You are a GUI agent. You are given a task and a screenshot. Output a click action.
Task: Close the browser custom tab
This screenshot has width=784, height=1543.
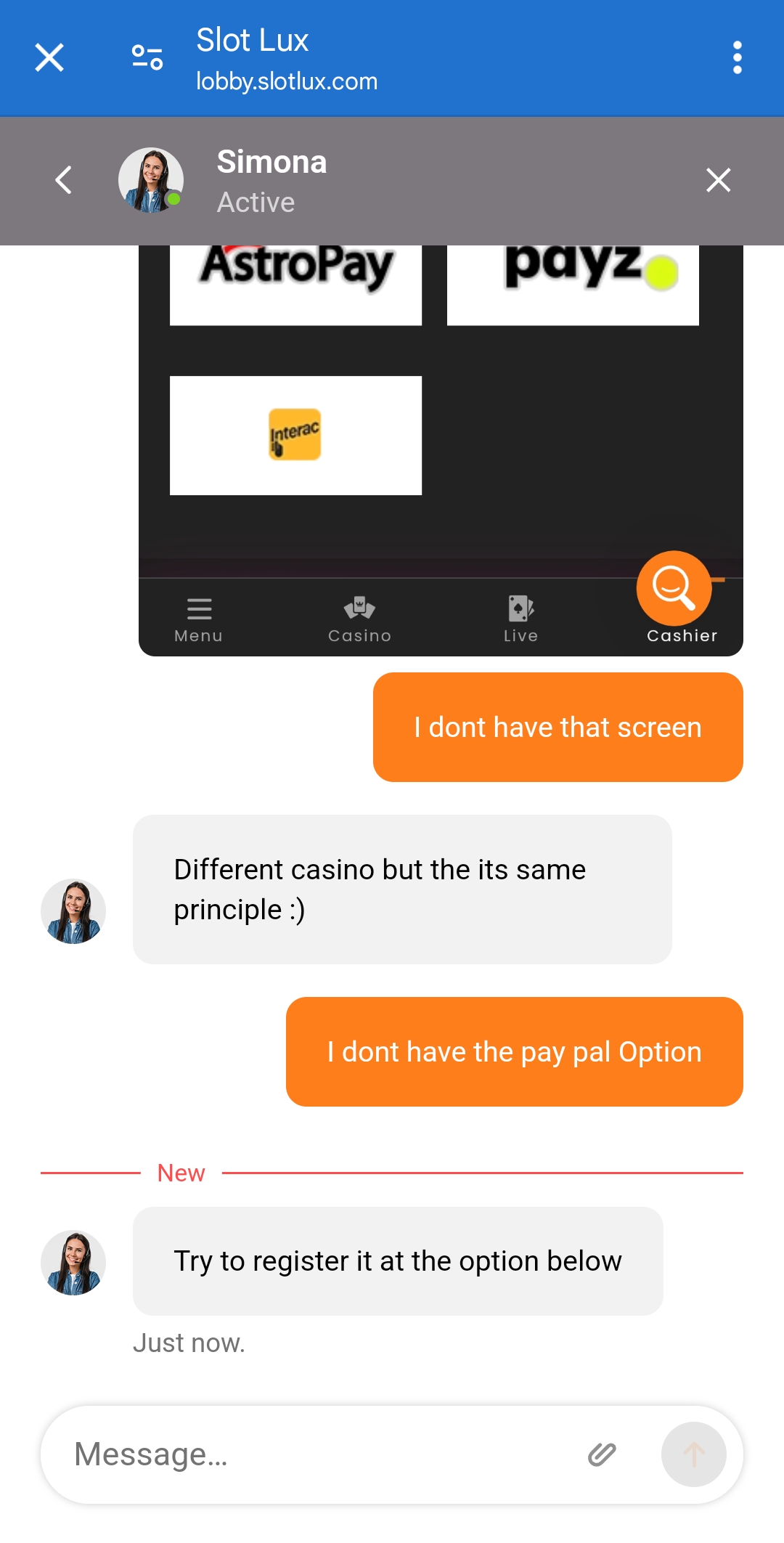tap(49, 57)
